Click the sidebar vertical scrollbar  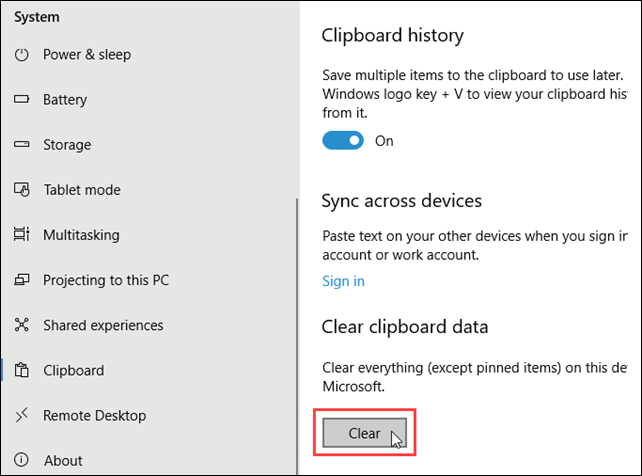click(x=297, y=336)
